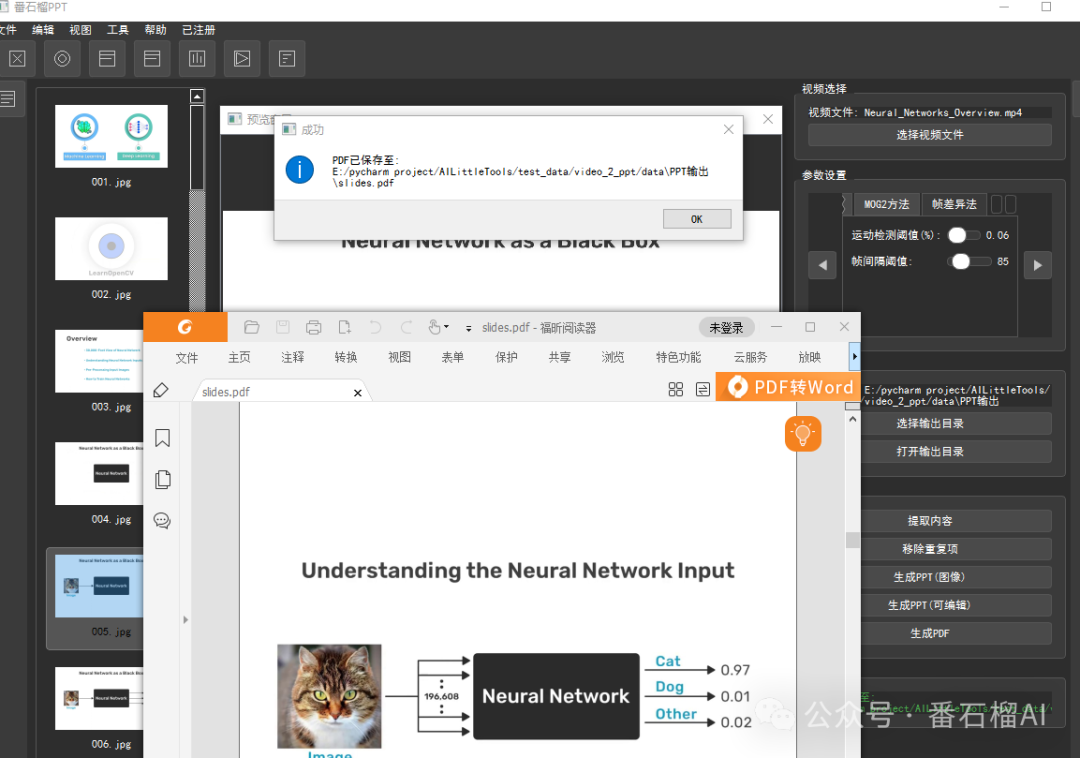Screen dimensions: 1080x758
Task: Open 编辑 menu in main app
Action: tap(43, 30)
